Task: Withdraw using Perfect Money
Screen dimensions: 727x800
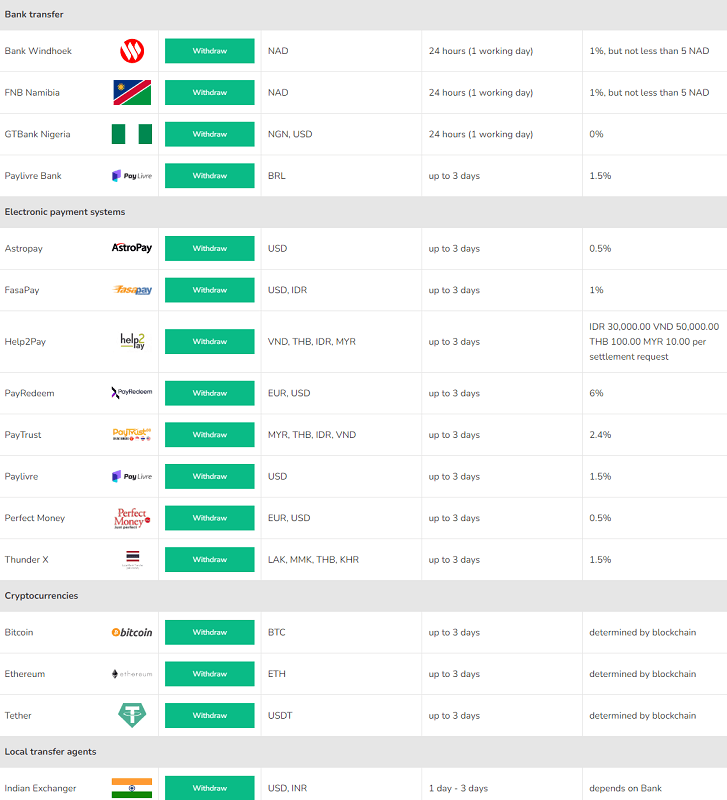Action: click(210, 518)
